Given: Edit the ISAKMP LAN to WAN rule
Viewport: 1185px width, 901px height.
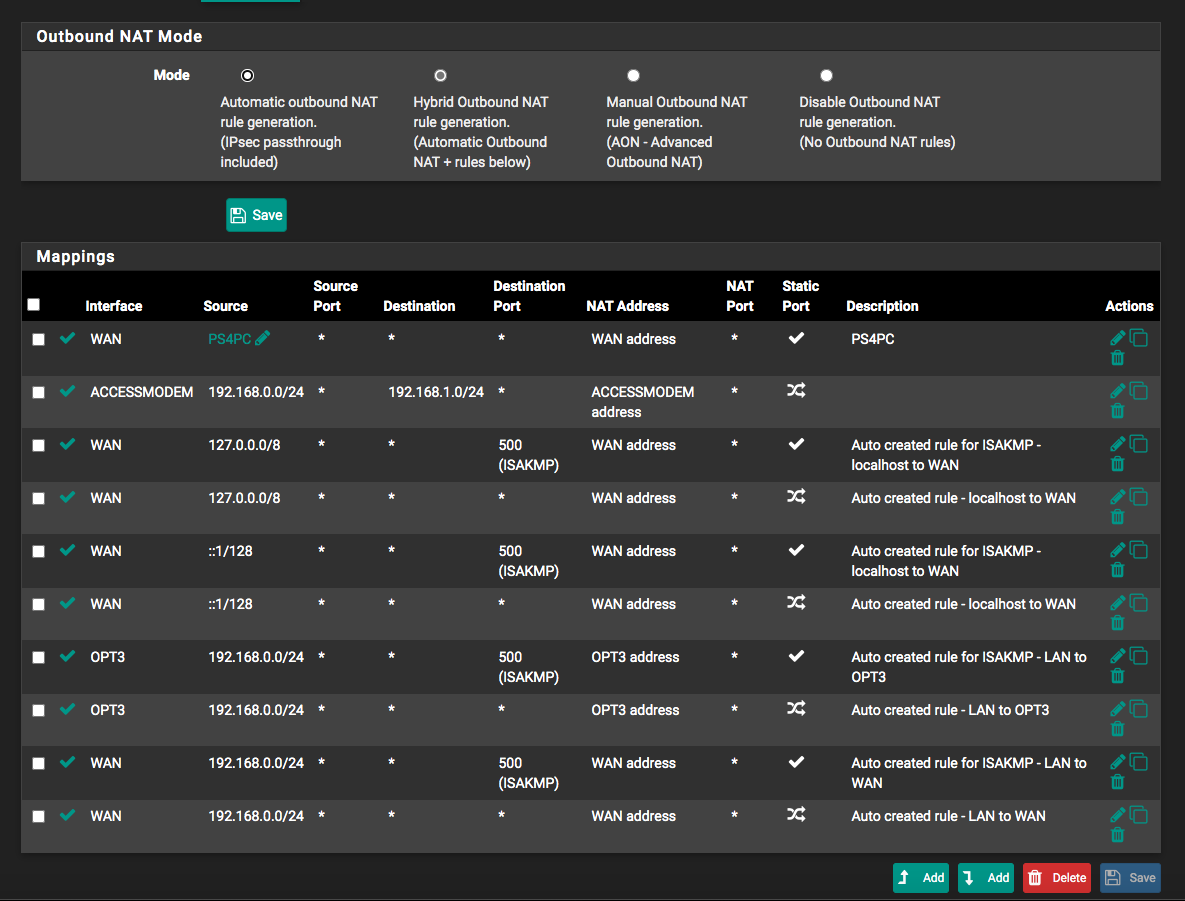Looking at the screenshot, I should pos(1118,761).
